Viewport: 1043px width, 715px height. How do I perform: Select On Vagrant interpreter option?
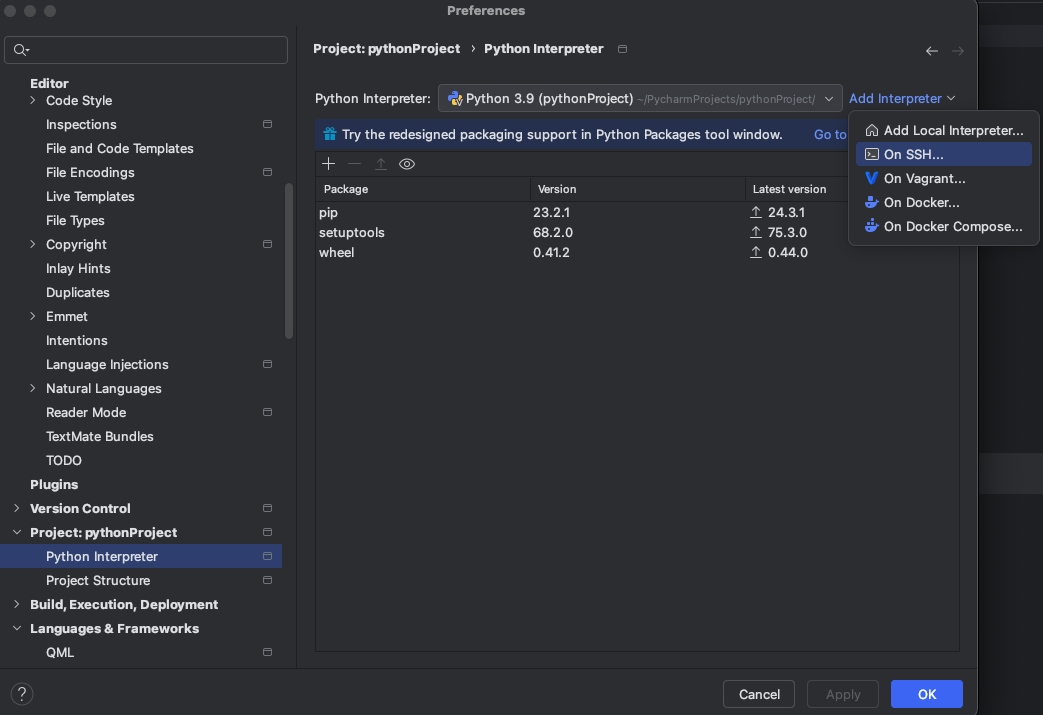[x=943, y=178]
